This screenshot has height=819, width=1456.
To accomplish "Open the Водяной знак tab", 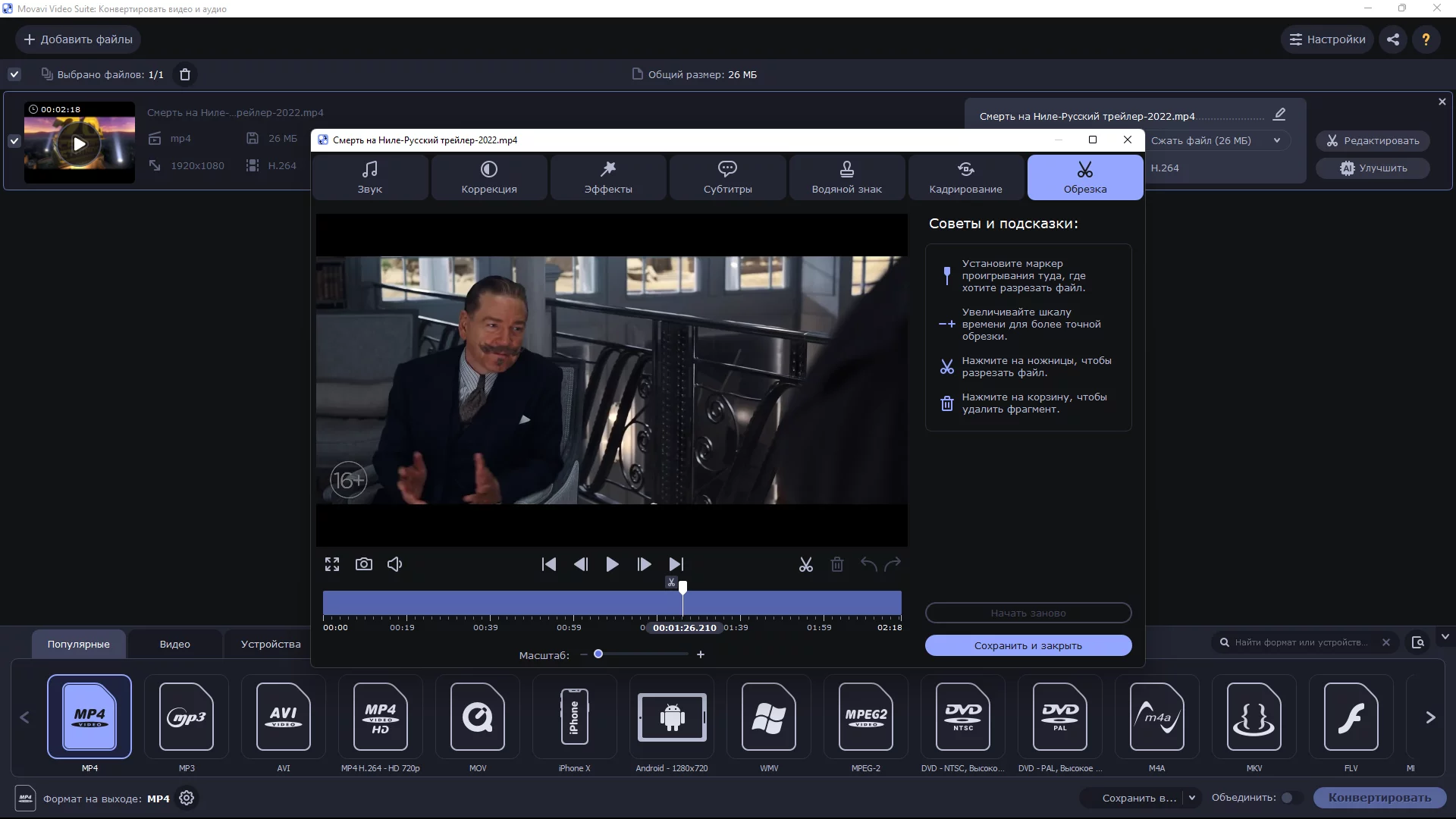I will pos(846,177).
